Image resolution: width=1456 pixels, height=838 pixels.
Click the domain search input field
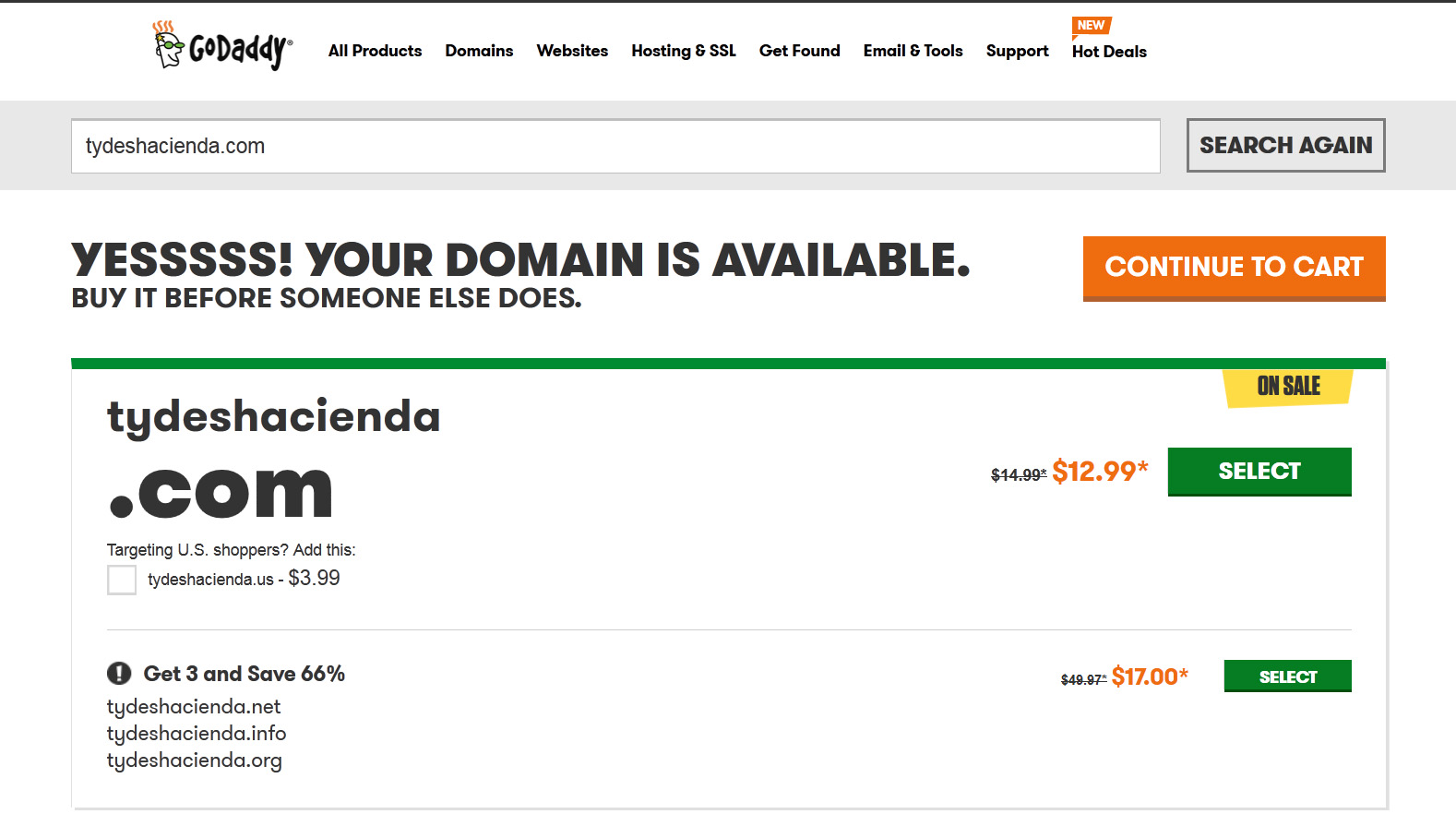pyautogui.click(x=615, y=146)
